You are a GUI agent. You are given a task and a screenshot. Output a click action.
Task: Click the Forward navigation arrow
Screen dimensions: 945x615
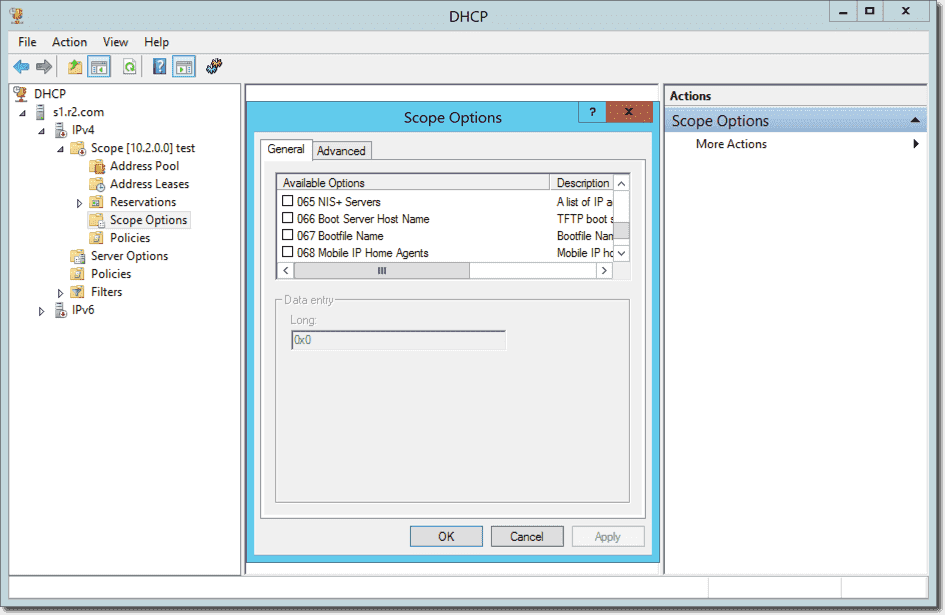pos(45,66)
